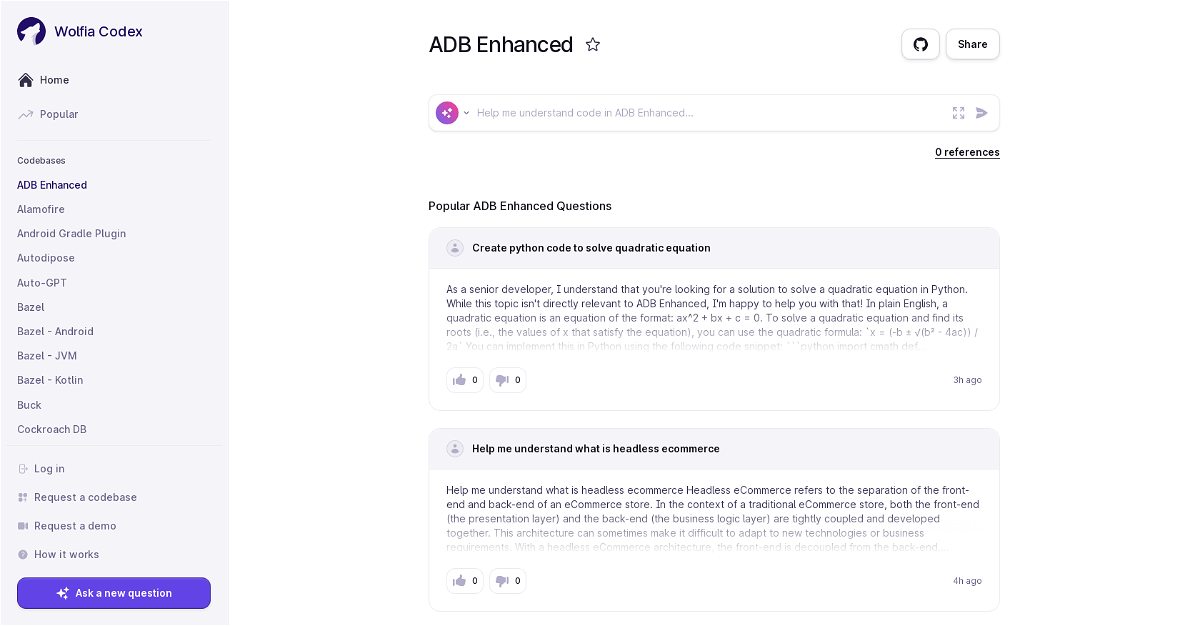This screenshot has height=626, width=1200.
Task: Expand the question box to fullscreen
Action: point(958,113)
